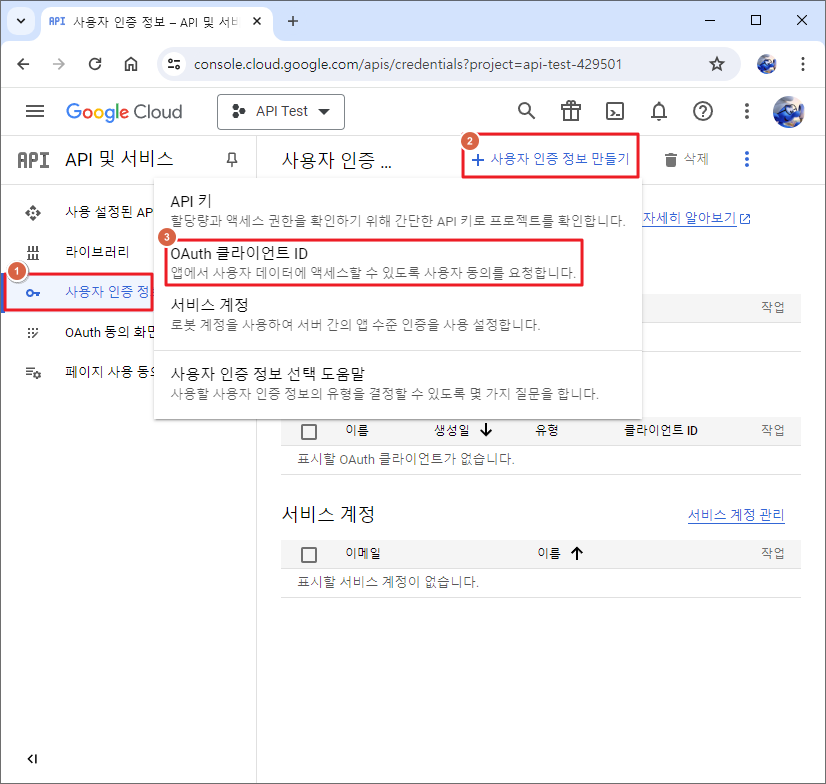
Task: Click the search magnifier icon
Action: click(x=526, y=111)
